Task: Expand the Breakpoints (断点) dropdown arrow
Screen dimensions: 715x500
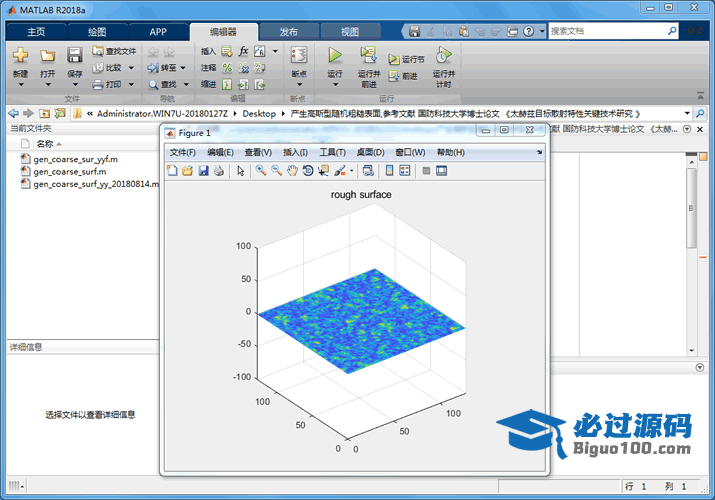Action: (299, 85)
